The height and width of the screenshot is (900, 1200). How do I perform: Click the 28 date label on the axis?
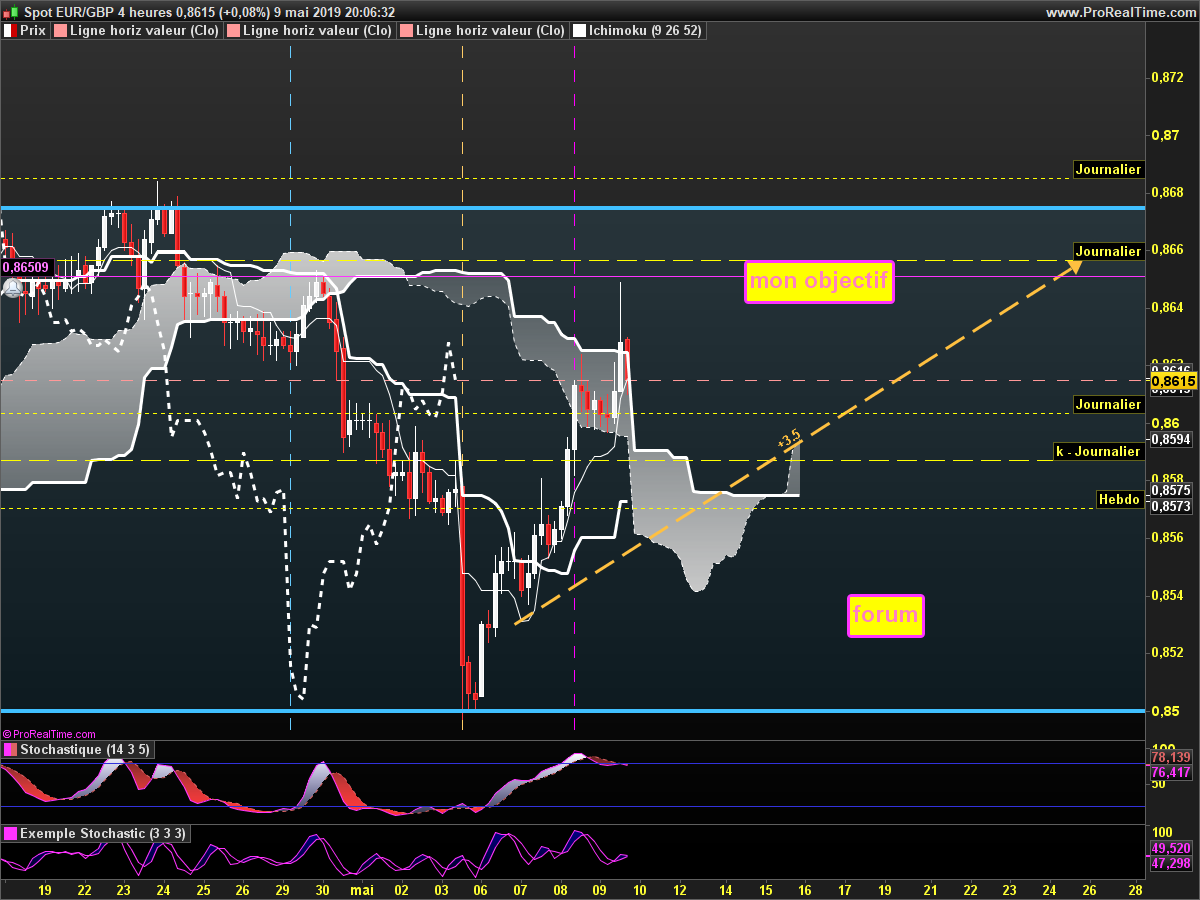(x=1135, y=888)
